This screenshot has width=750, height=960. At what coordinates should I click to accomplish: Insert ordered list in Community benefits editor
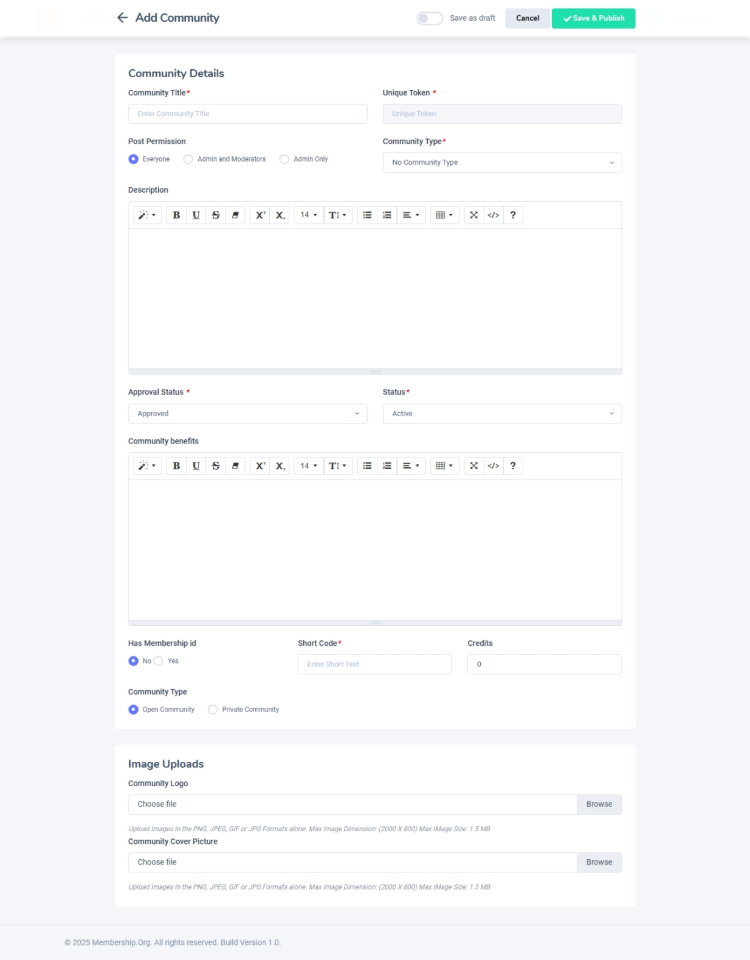pyautogui.click(x=387, y=466)
